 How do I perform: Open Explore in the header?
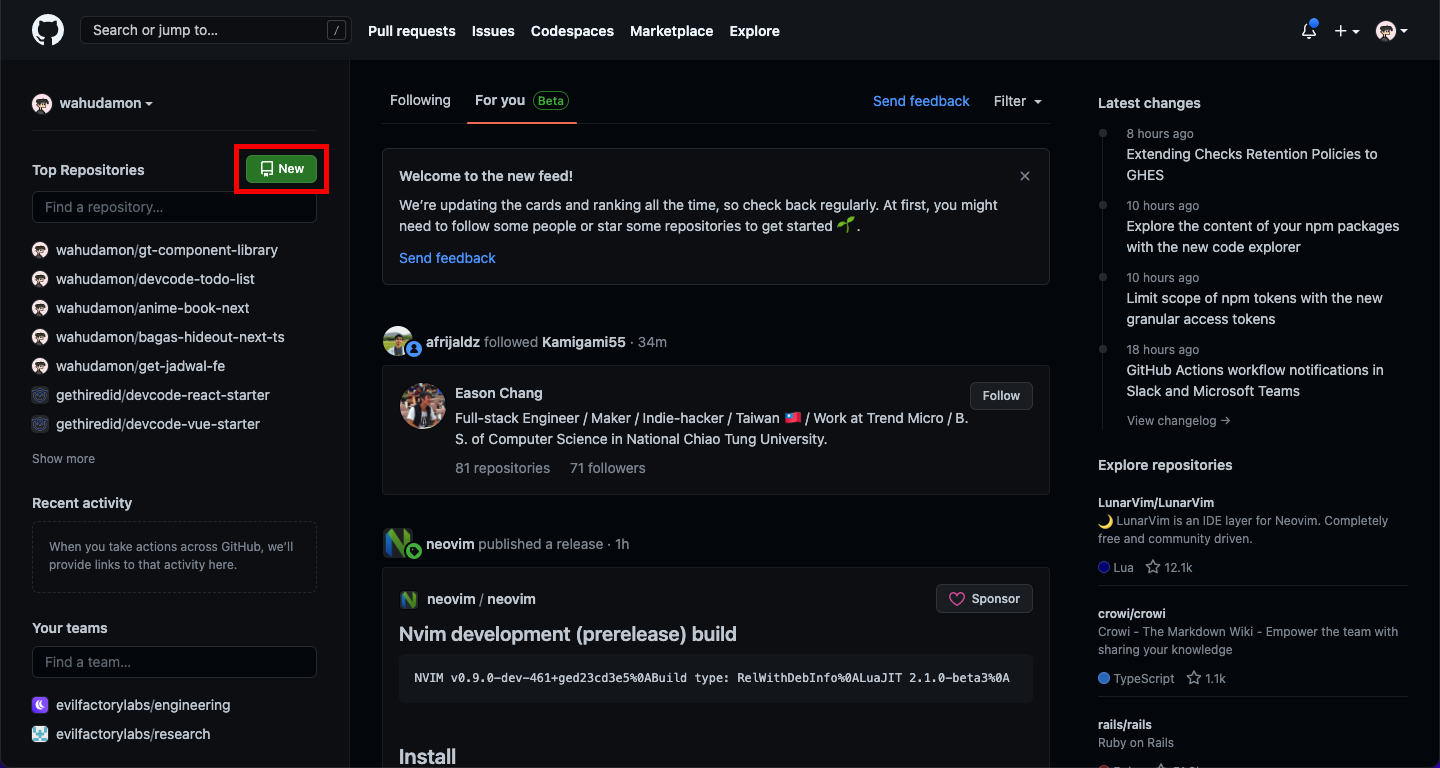pos(755,31)
